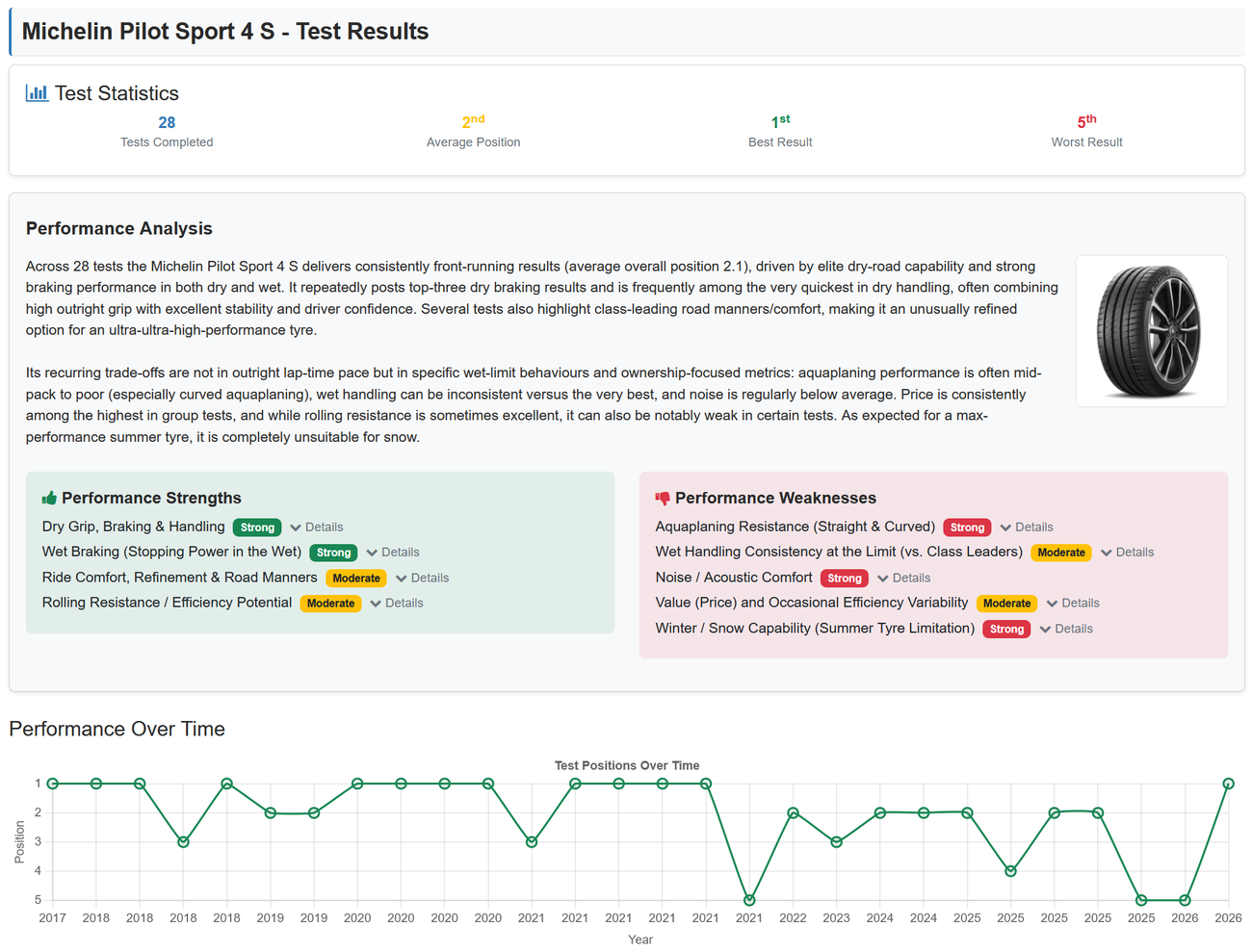Click the '2017' x-axis year label
This screenshot has height=952, width=1252.
pyautogui.click(x=53, y=918)
